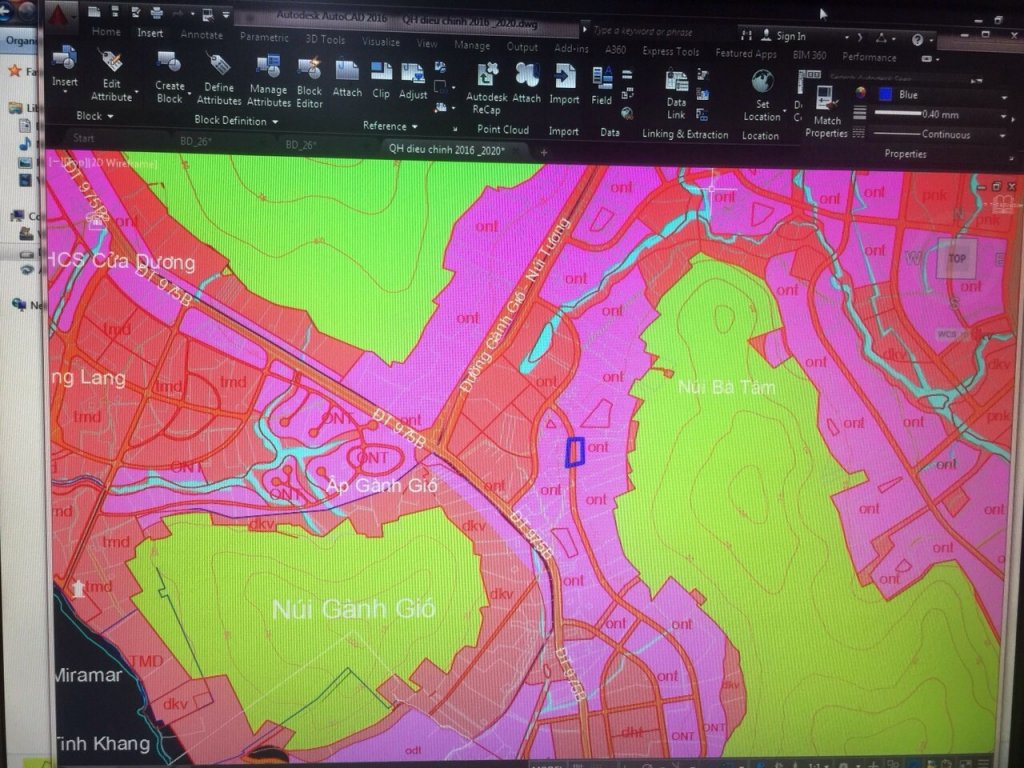Screen dimensions: 1024x768
Task: Open the View ribbon tab
Action: coord(426,44)
